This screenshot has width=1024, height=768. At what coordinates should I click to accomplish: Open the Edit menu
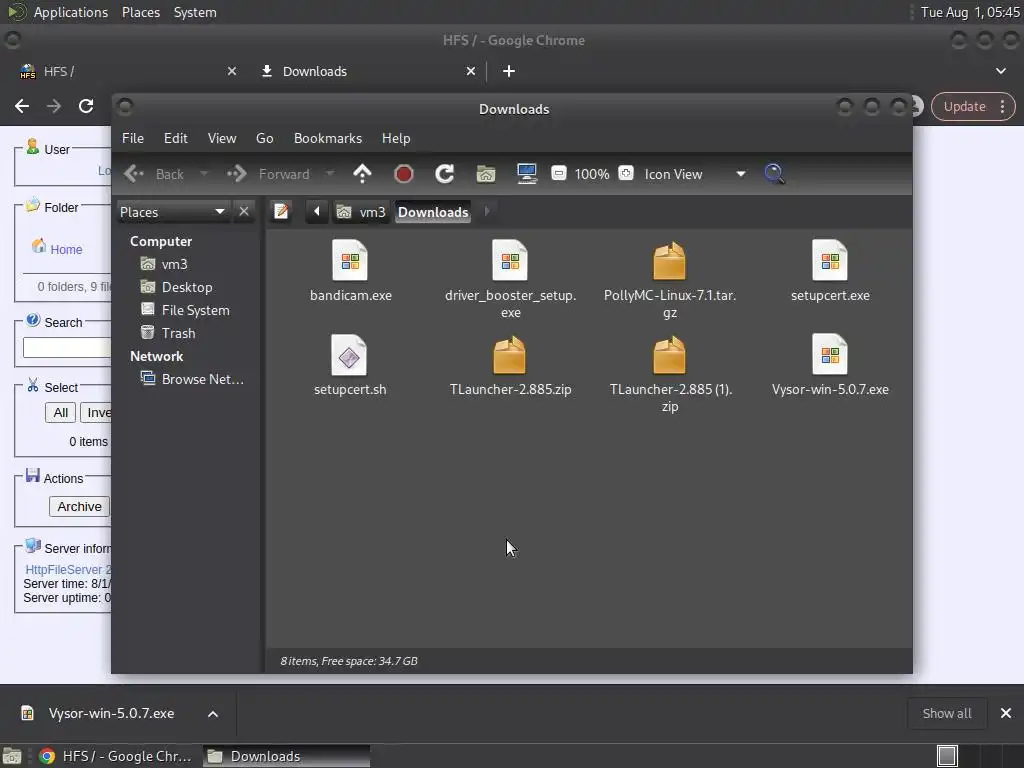pos(176,138)
